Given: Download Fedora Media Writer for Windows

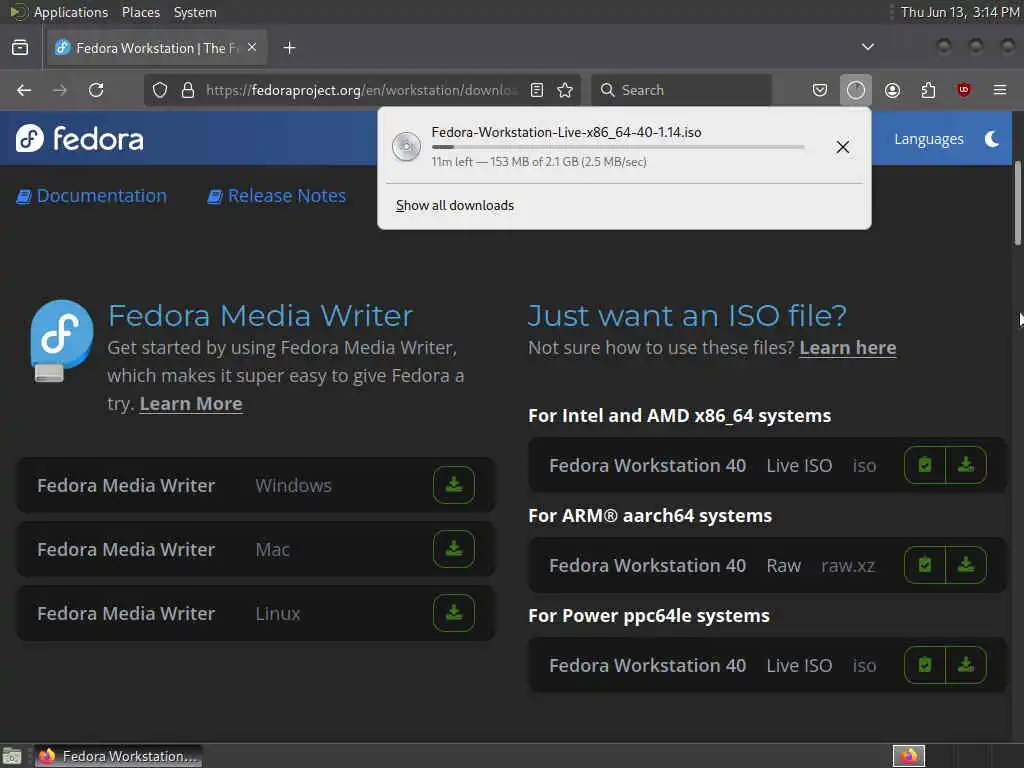Looking at the screenshot, I should coord(454,485).
